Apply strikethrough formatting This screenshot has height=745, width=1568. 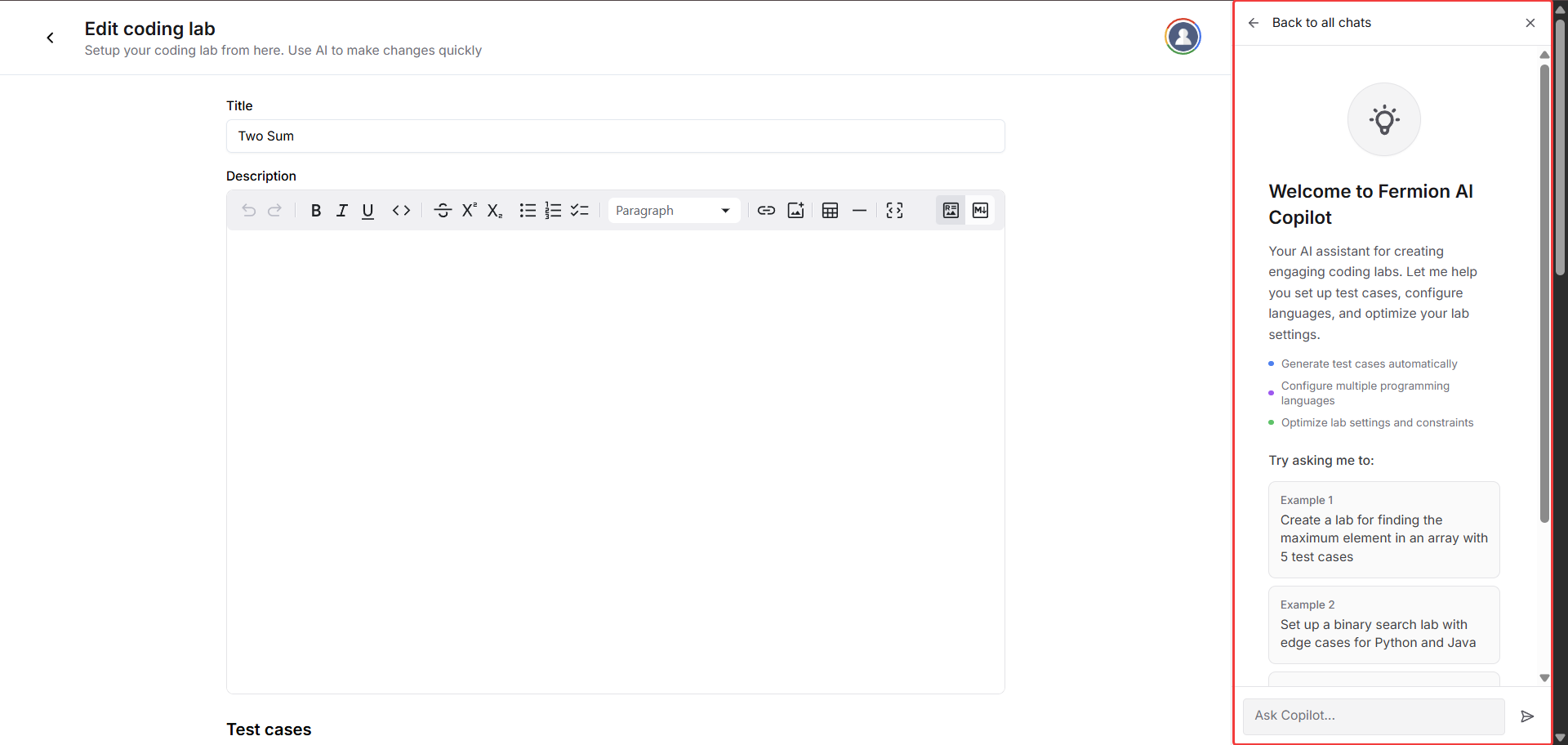(x=443, y=211)
